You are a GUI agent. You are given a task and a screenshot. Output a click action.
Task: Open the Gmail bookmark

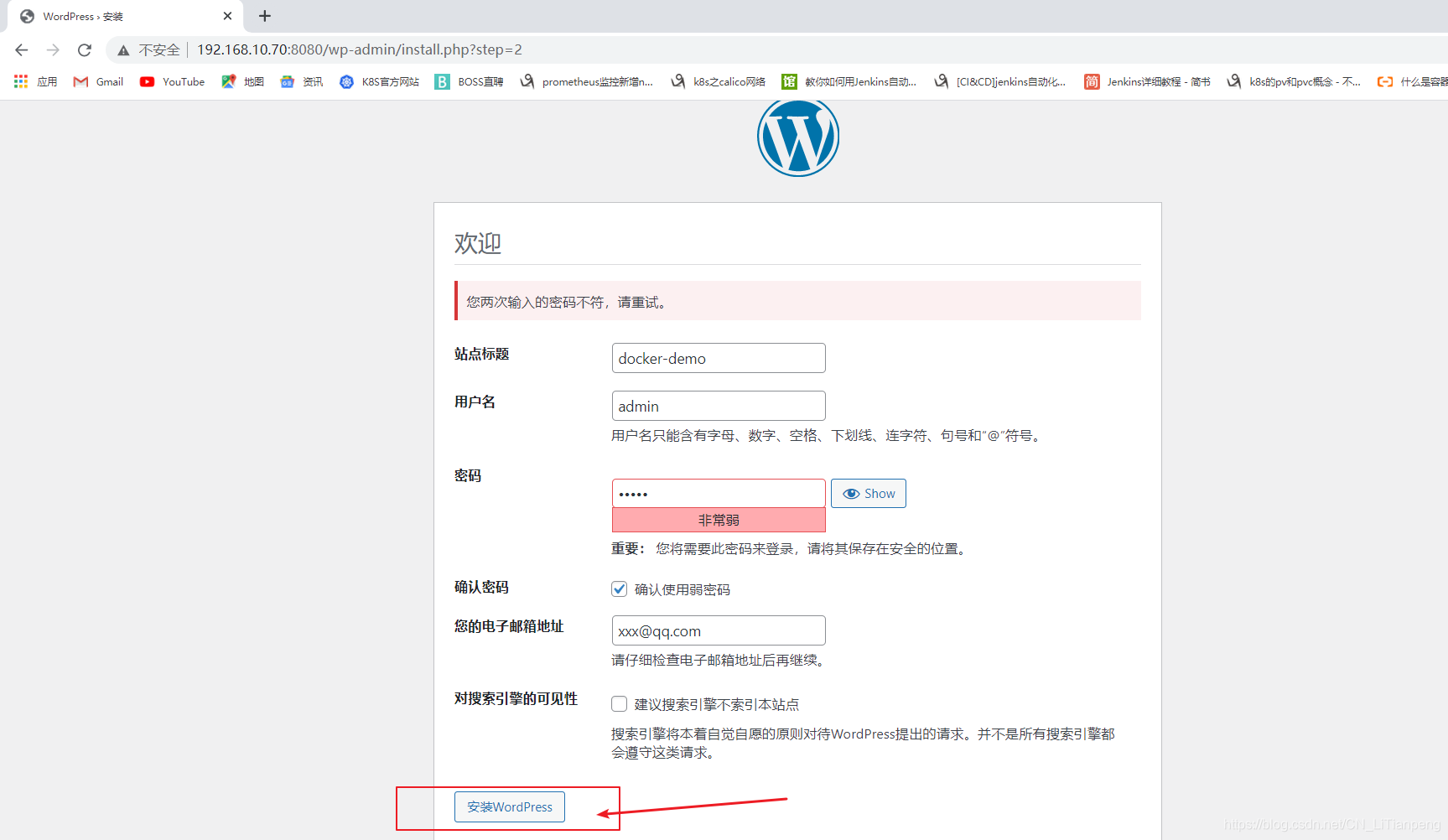coord(98,81)
